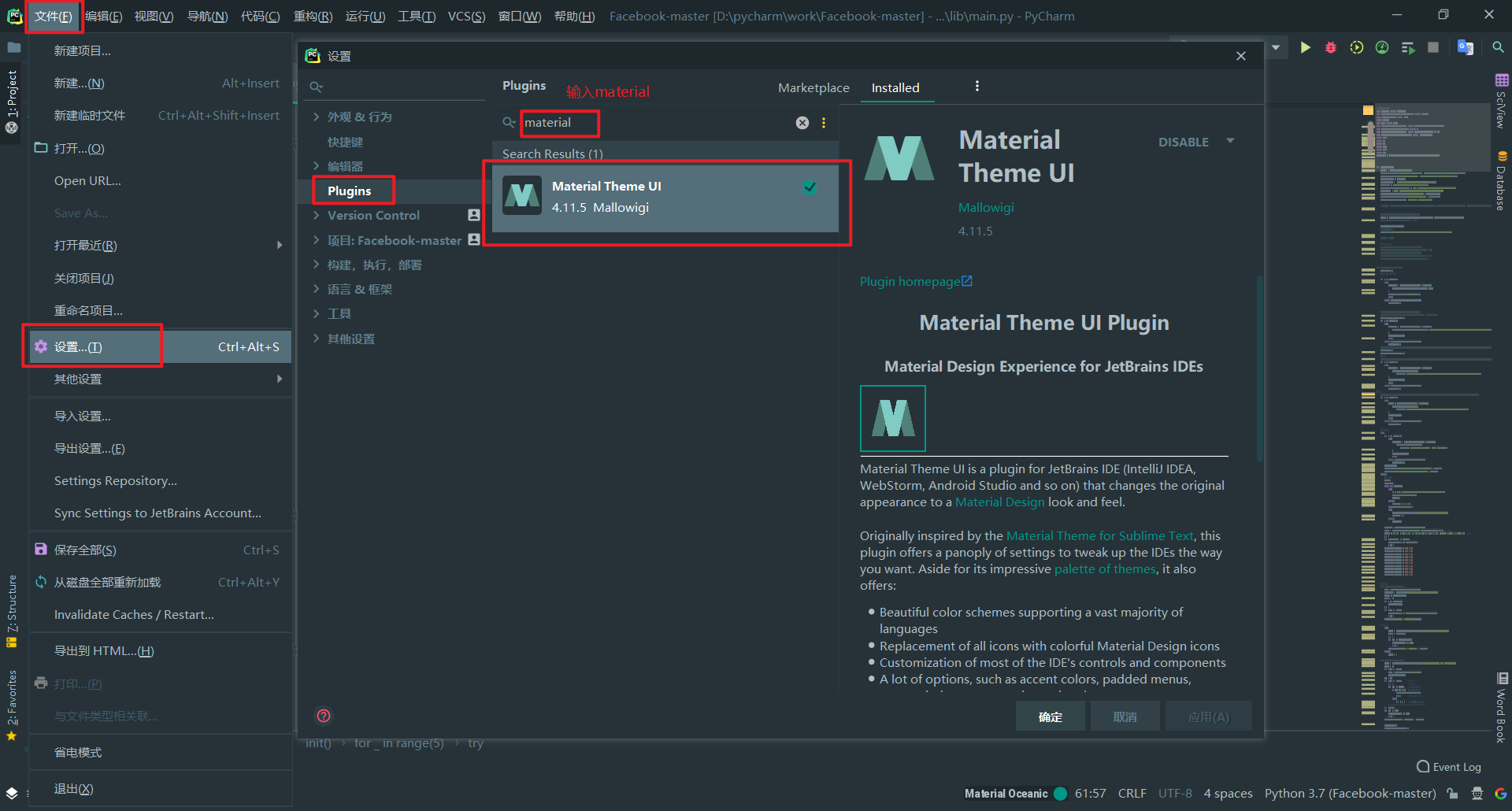
Task: Open the 文件 menu
Action: 54,17
